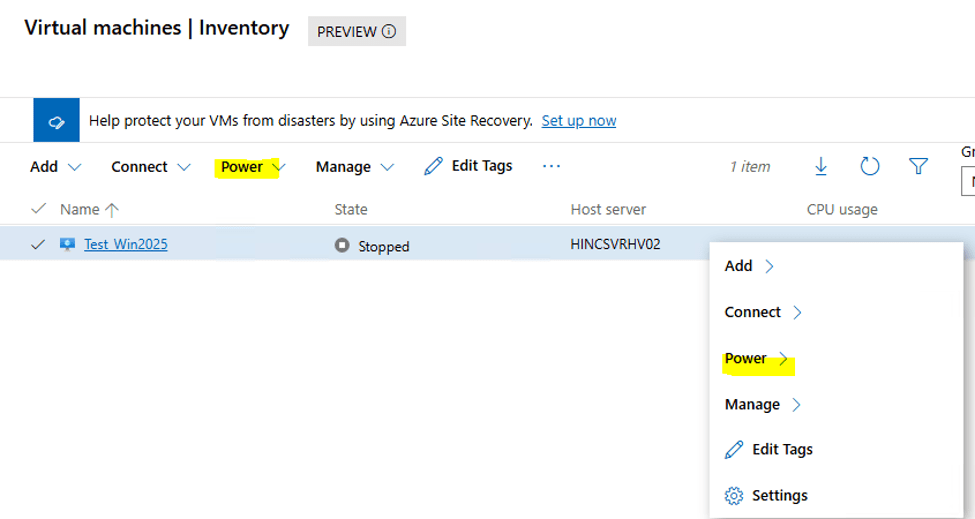Click the pencil icon in the context menu
The image size is (975, 519).
pos(734,449)
